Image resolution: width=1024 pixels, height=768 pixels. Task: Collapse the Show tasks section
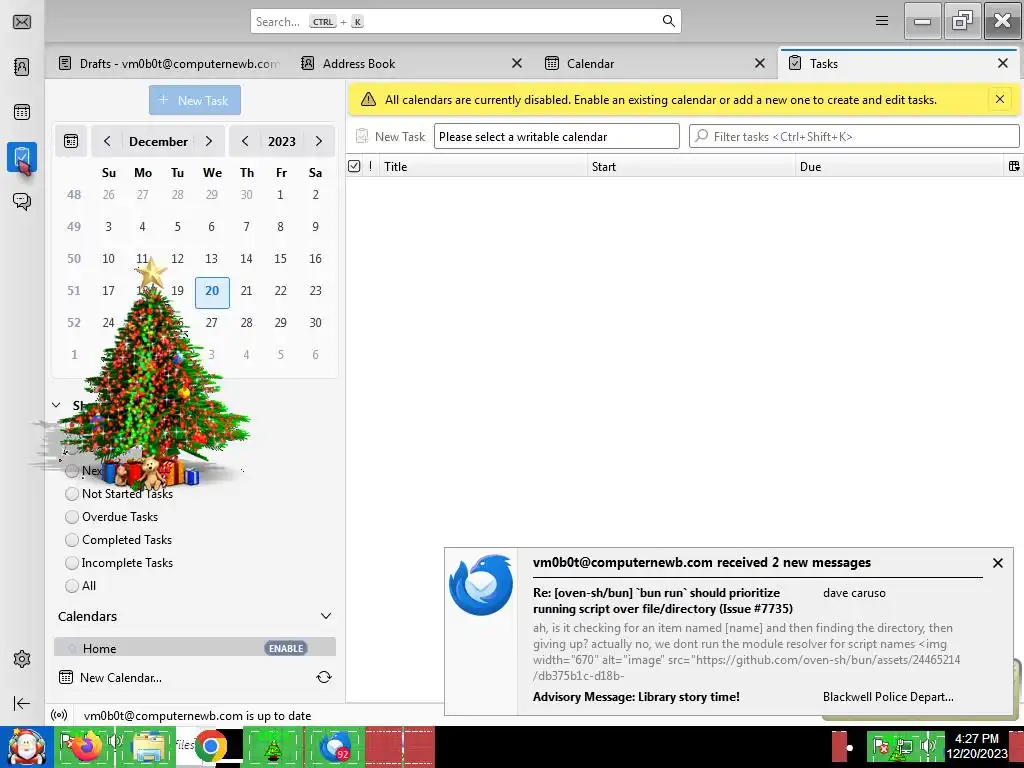pyautogui.click(x=56, y=405)
